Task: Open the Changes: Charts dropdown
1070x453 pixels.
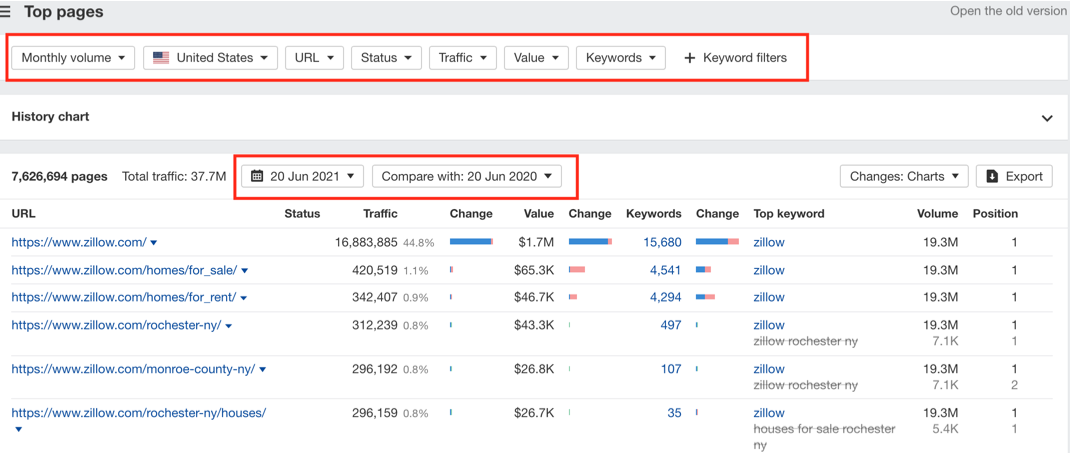Action: [904, 176]
